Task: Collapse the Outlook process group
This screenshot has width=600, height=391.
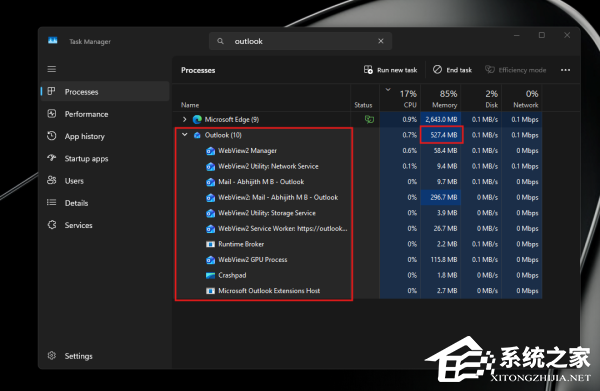Action: 184,135
